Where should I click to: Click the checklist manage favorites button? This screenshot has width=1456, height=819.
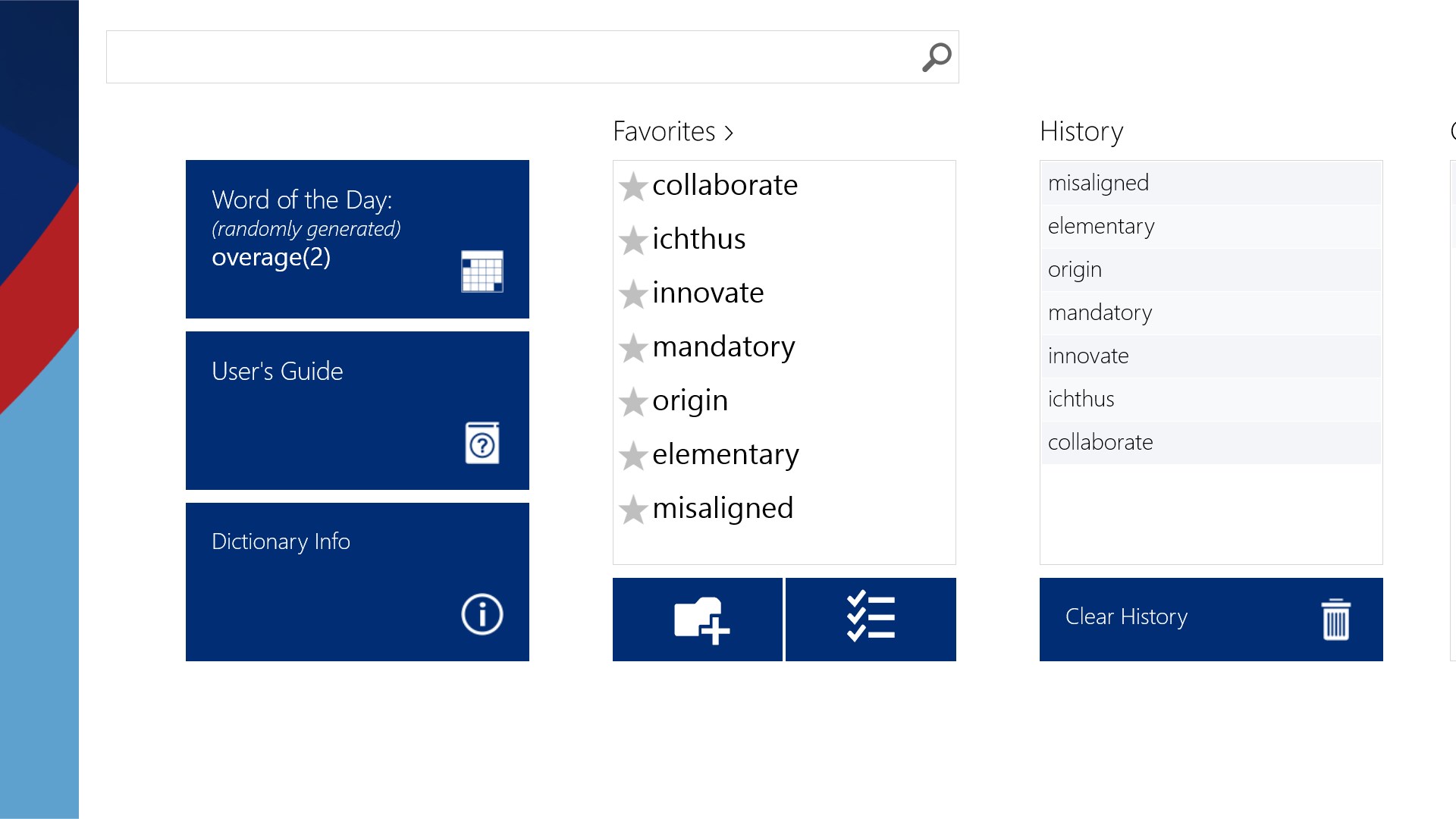coord(871,620)
